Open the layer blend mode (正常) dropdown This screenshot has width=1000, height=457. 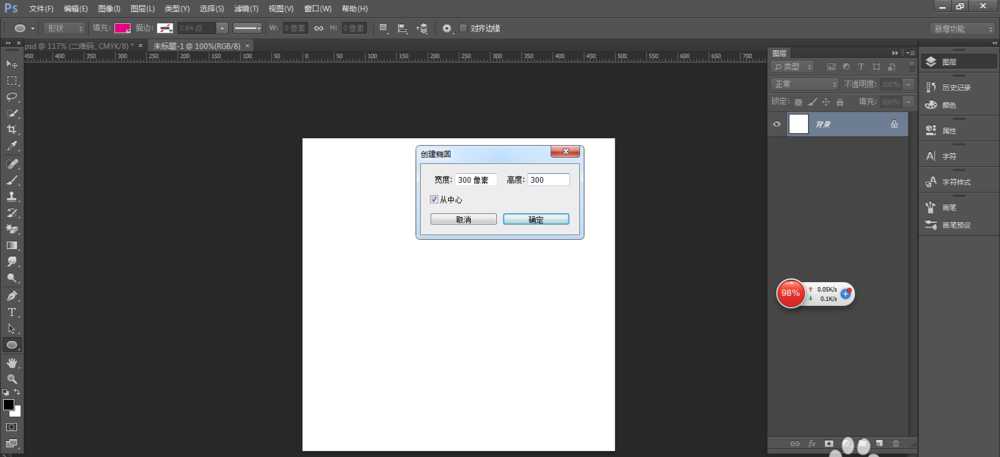805,84
